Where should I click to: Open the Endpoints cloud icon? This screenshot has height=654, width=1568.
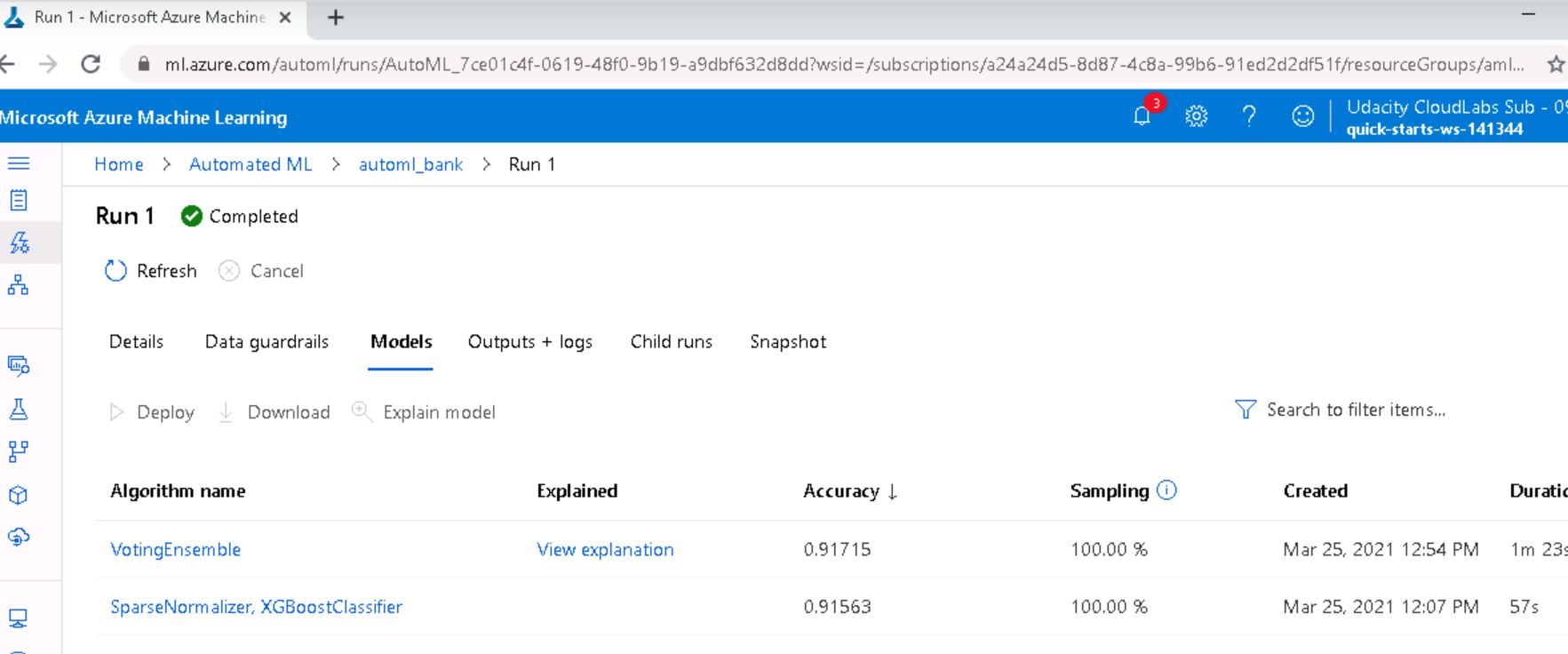(19, 537)
